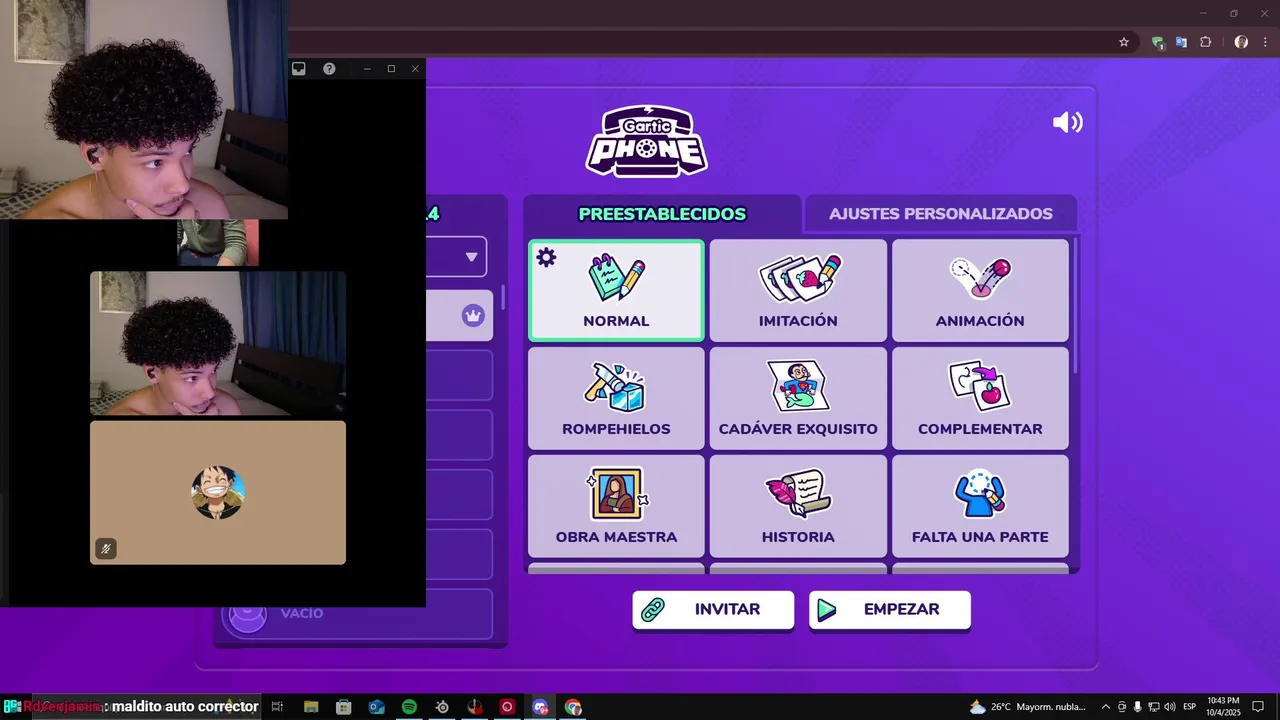The height and width of the screenshot is (720, 1280).
Task: Open the weather widget 26°C
Action: pyautogui.click(x=1028, y=707)
